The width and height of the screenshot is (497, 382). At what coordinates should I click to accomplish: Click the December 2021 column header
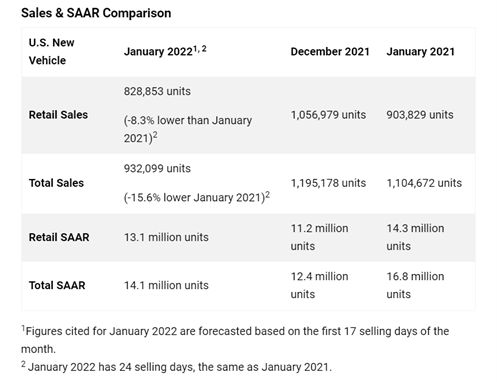330,52
